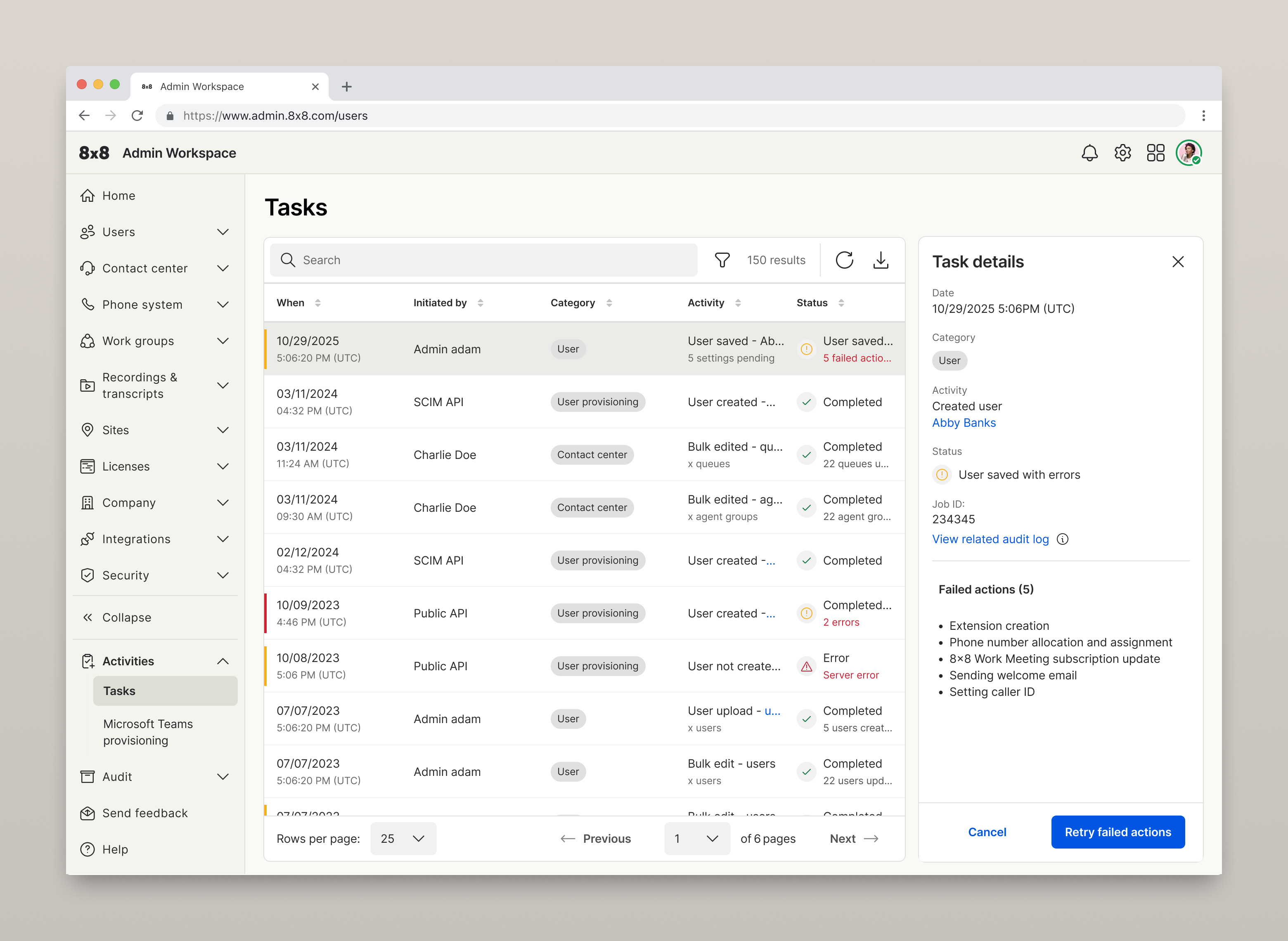Refresh the tasks list

pos(844,260)
